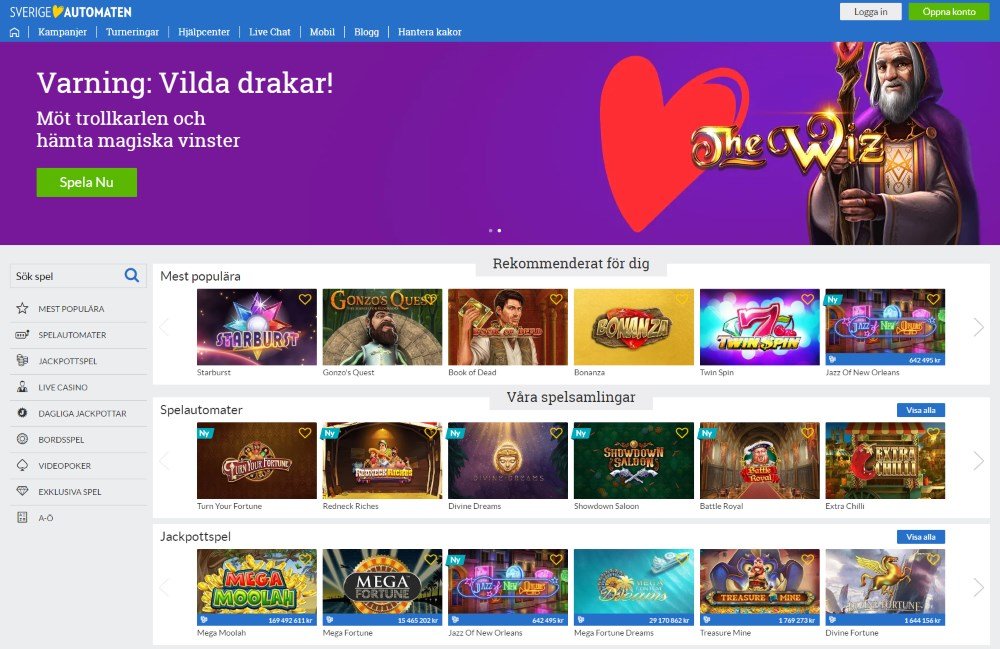
Task: Show next games in Mest populära carousel
Action: coord(978,327)
